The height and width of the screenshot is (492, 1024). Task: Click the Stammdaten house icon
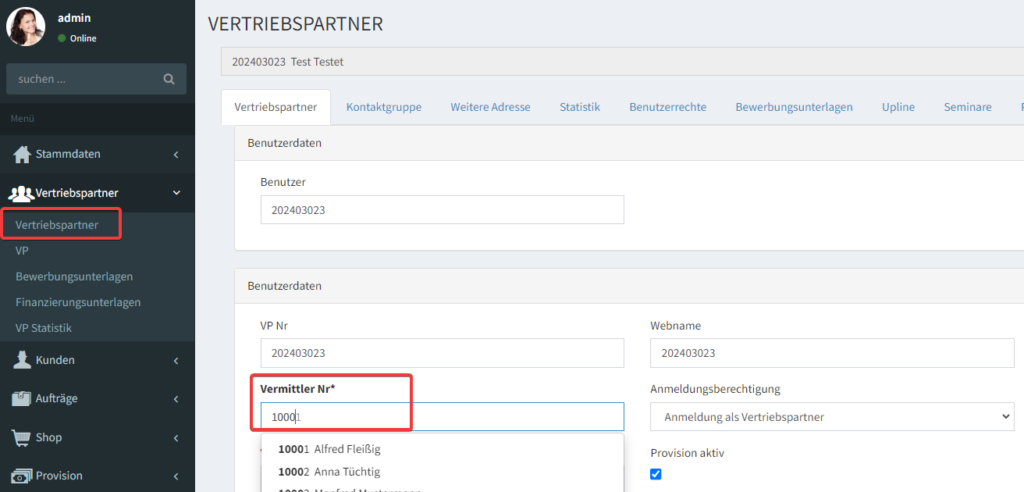click(x=21, y=155)
